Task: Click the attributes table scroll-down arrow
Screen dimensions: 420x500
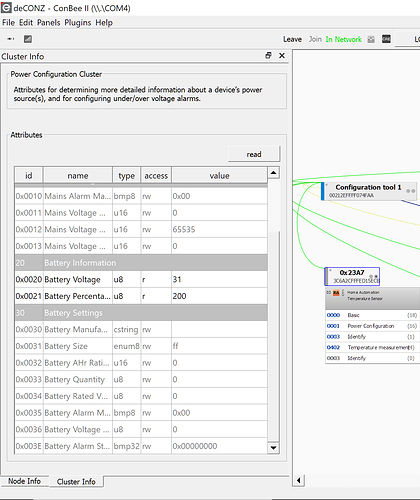Action: (x=273, y=448)
